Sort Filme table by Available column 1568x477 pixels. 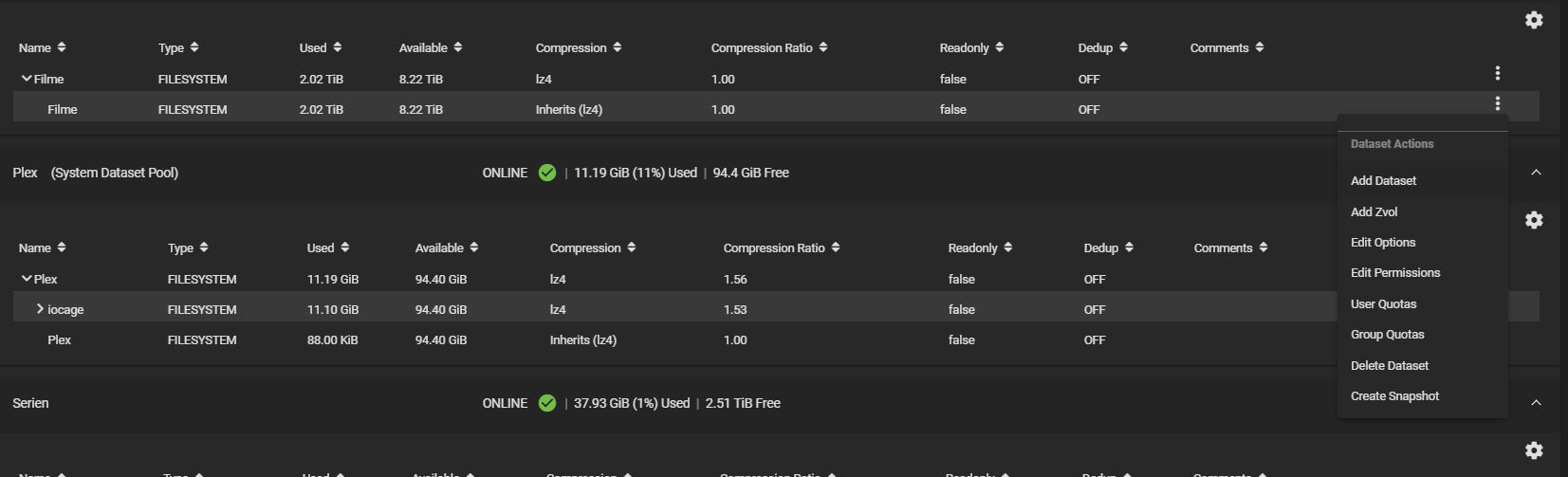pyautogui.click(x=431, y=47)
